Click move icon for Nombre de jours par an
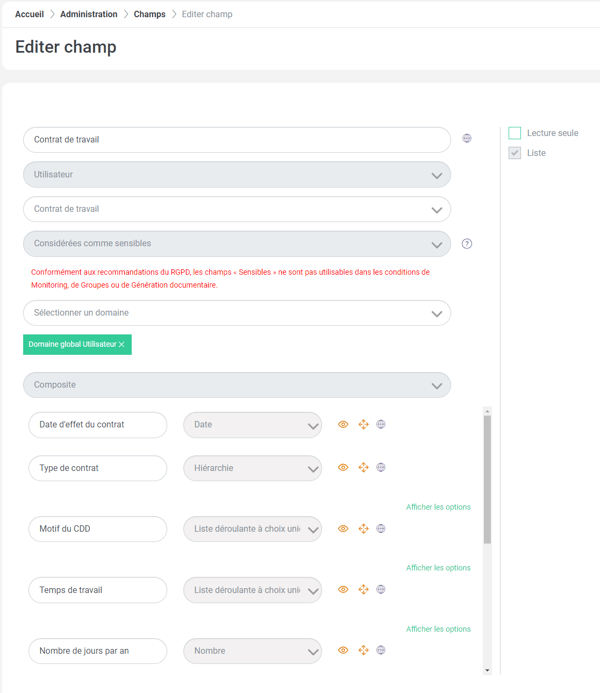The width and height of the screenshot is (600, 693). pos(363,650)
